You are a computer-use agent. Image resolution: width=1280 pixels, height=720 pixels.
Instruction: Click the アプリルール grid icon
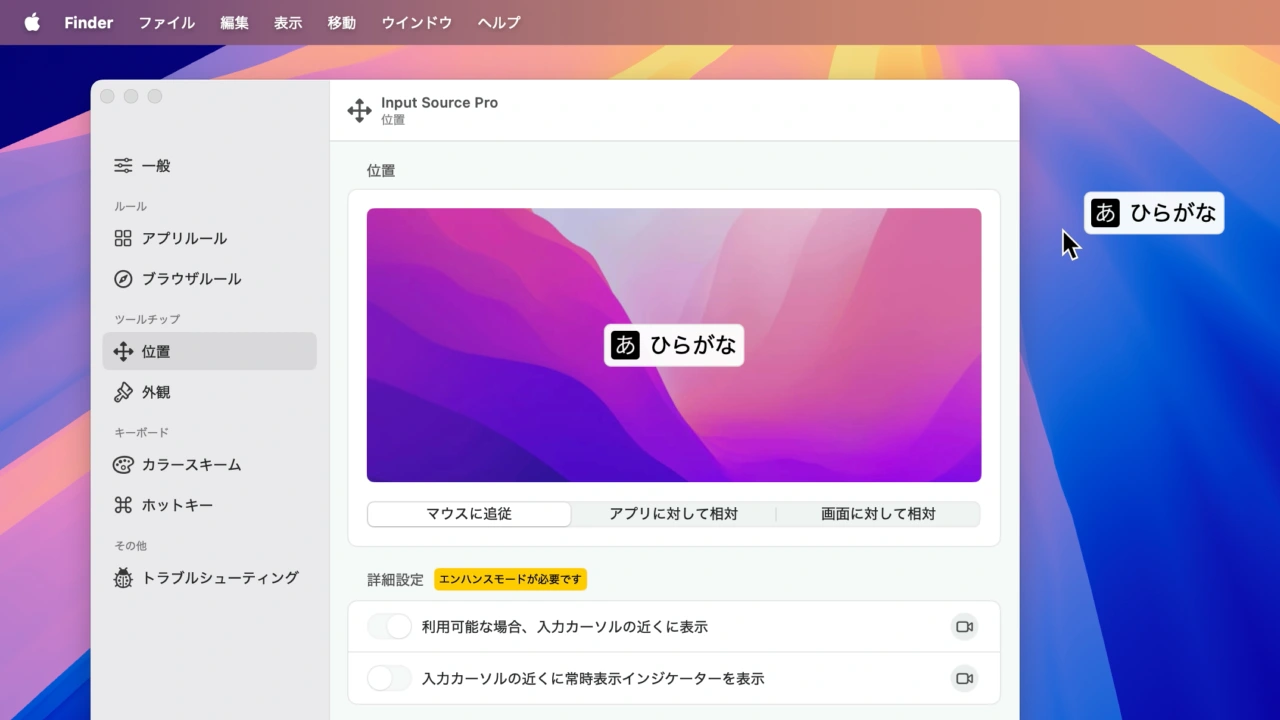[x=123, y=238]
